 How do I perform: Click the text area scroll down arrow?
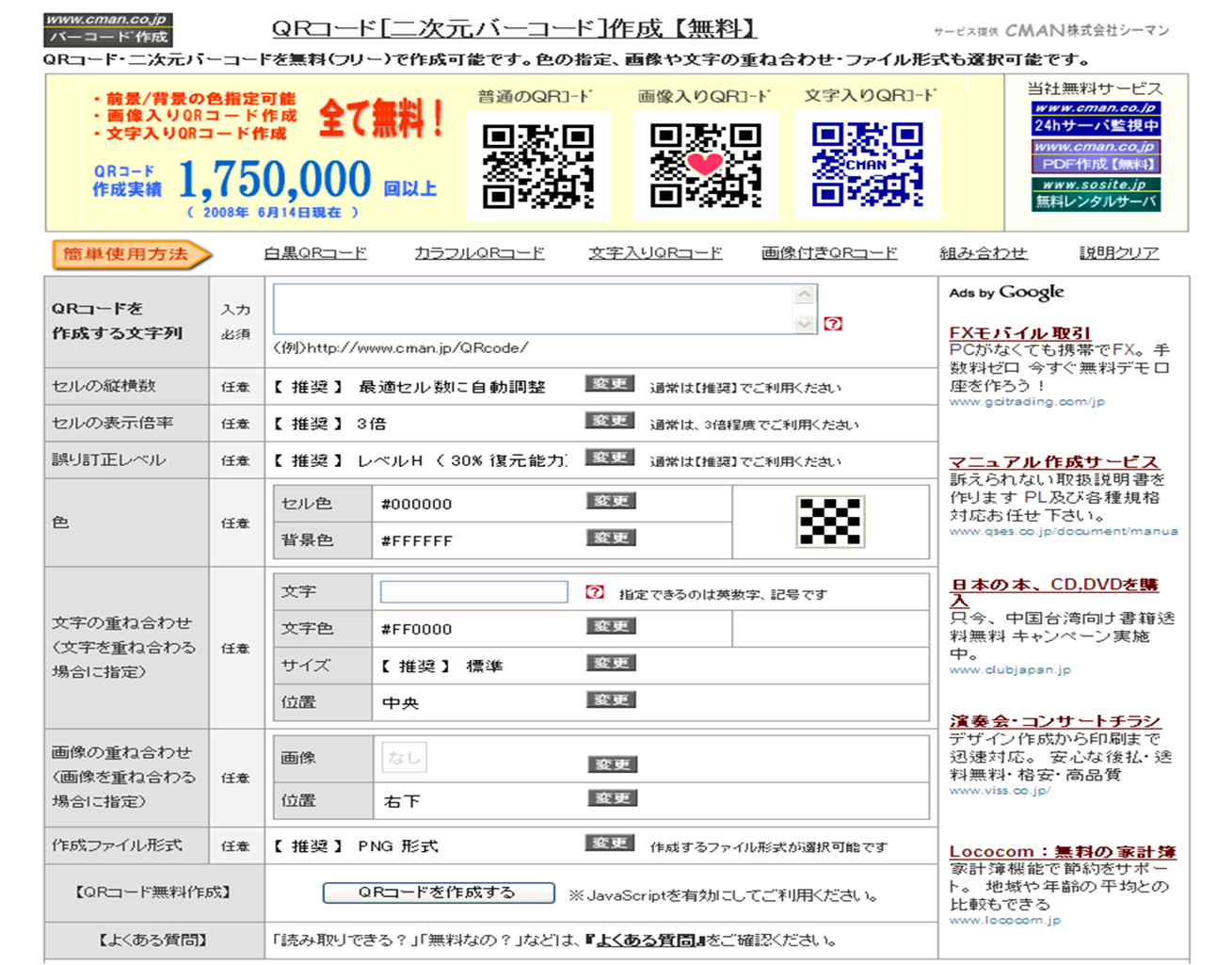pos(805,324)
